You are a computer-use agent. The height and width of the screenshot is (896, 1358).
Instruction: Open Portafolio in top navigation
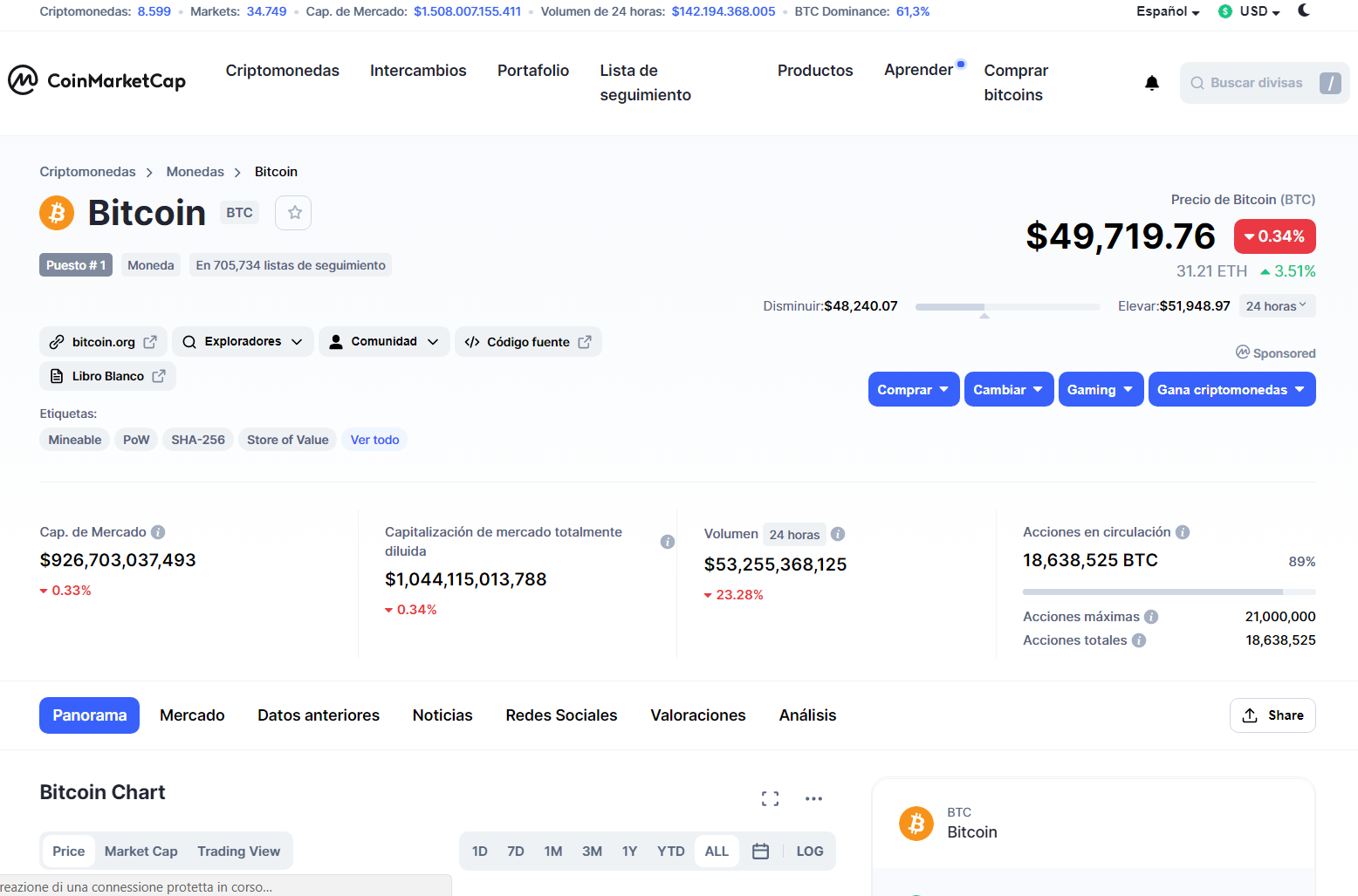pos(533,71)
